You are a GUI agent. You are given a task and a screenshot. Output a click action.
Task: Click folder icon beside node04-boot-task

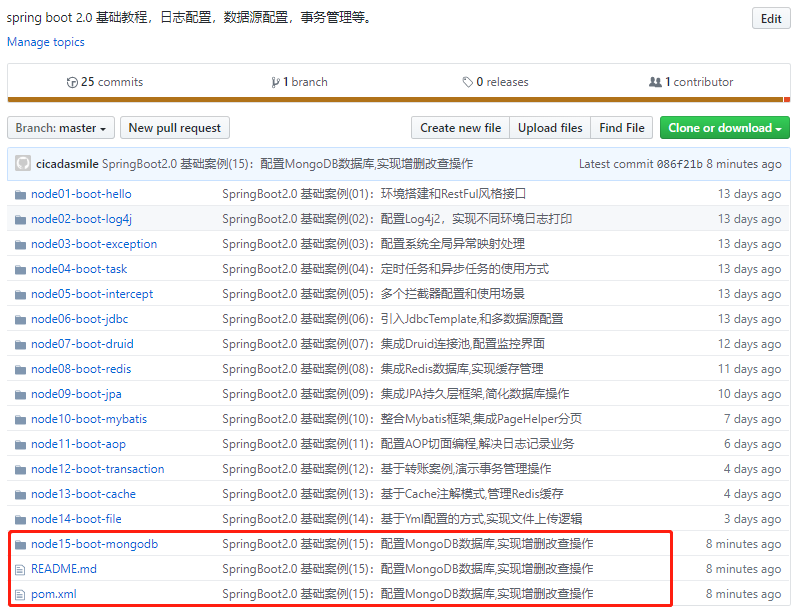click(20, 270)
